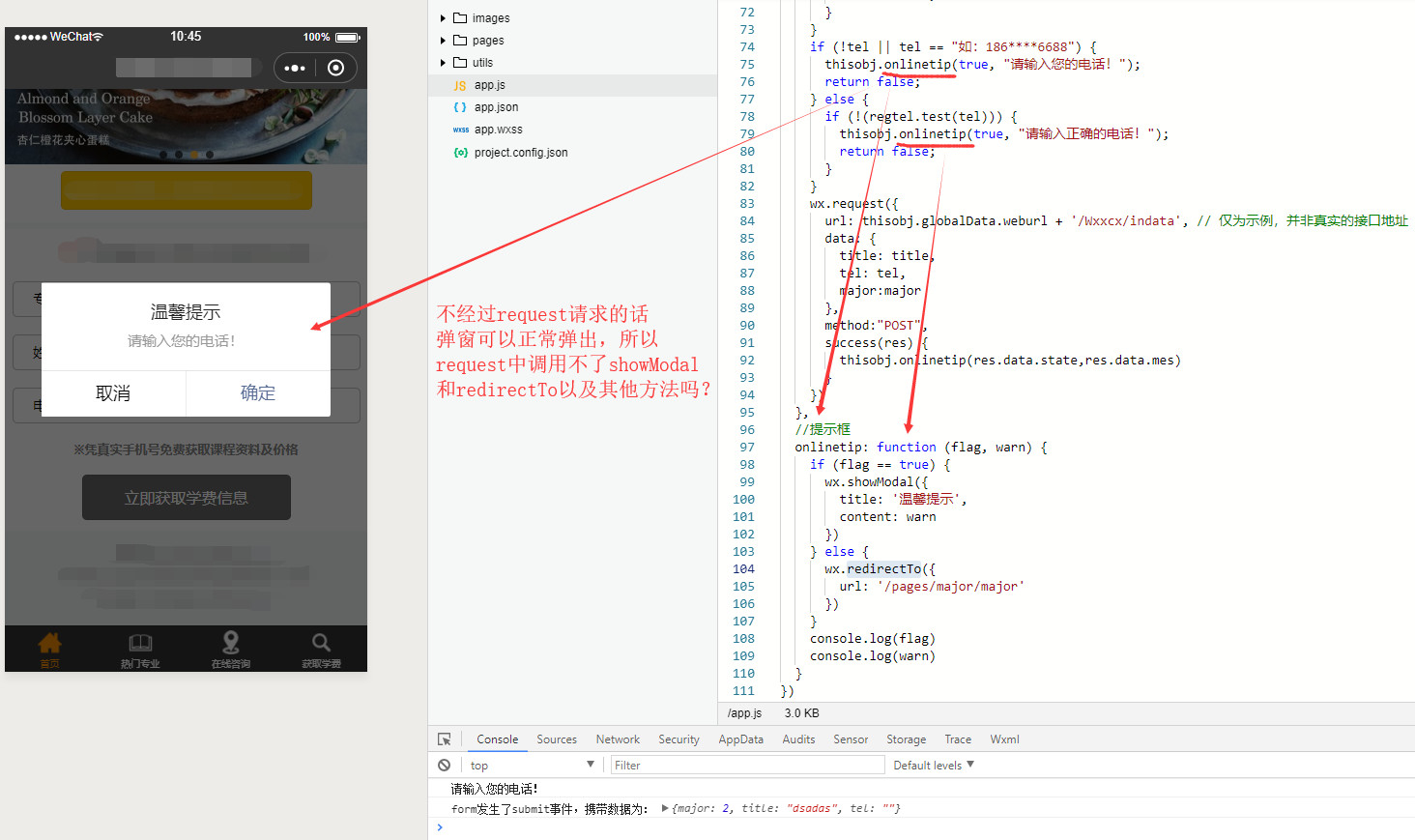Click the /app.js path in status bar

click(x=744, y=713)
